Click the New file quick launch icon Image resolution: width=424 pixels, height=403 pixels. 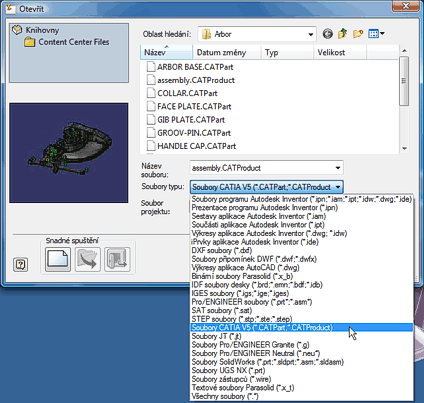coord(58,259)
